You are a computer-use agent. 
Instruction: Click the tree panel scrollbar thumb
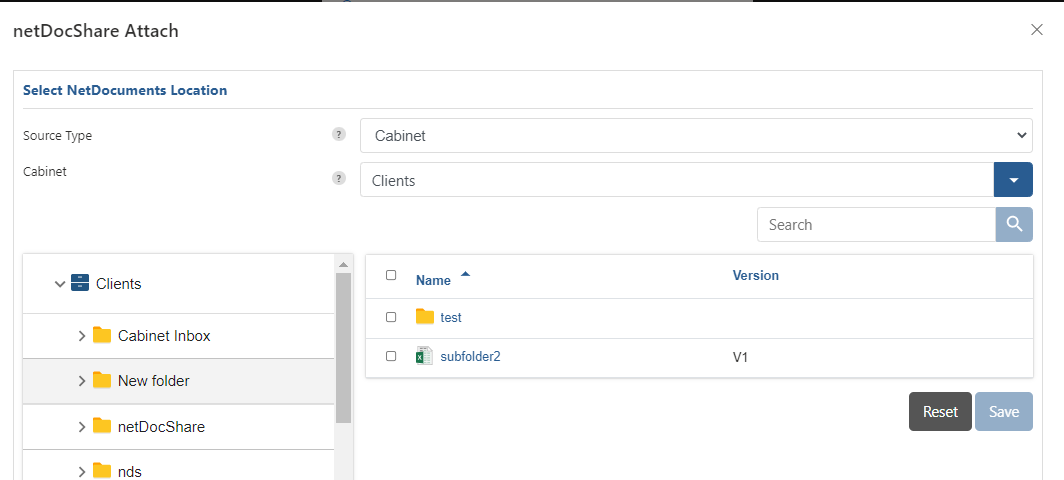click(x=343, y=348)
